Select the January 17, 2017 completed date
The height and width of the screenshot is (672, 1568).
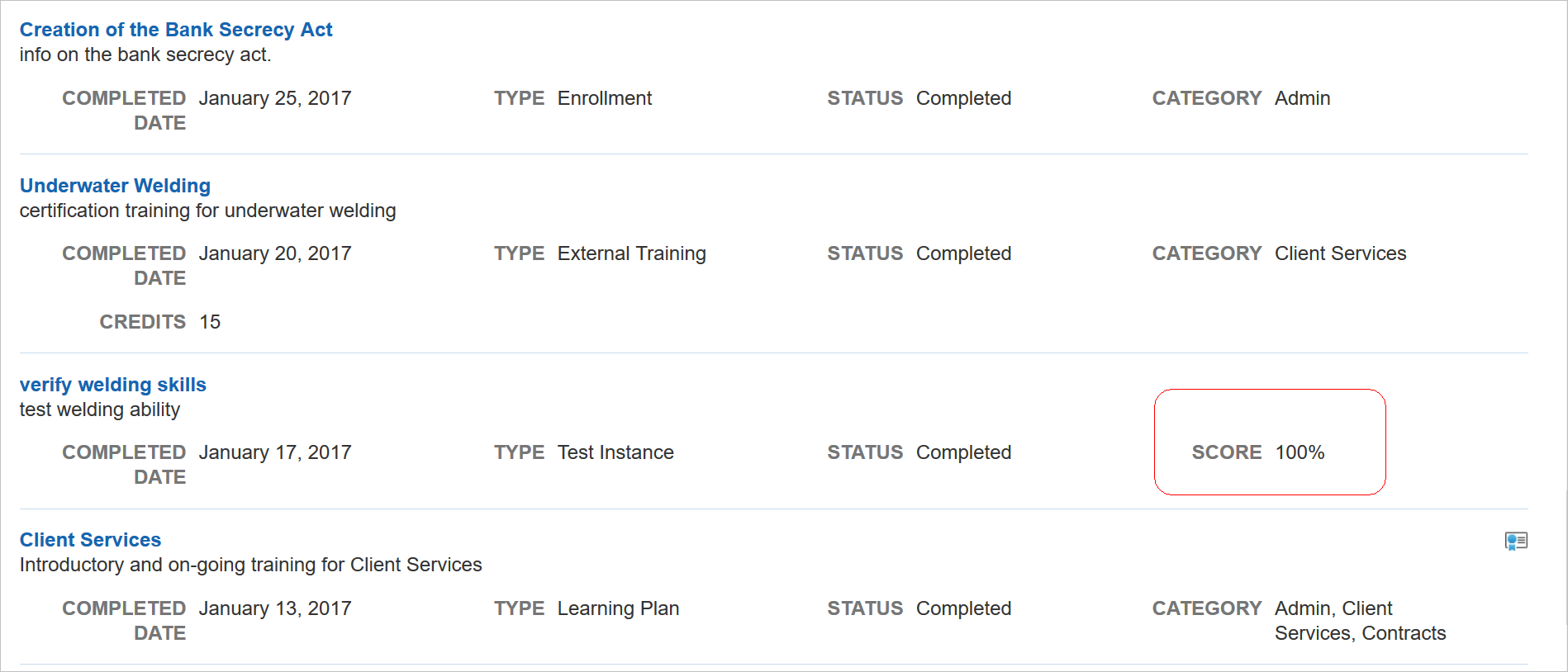(275, 452)
